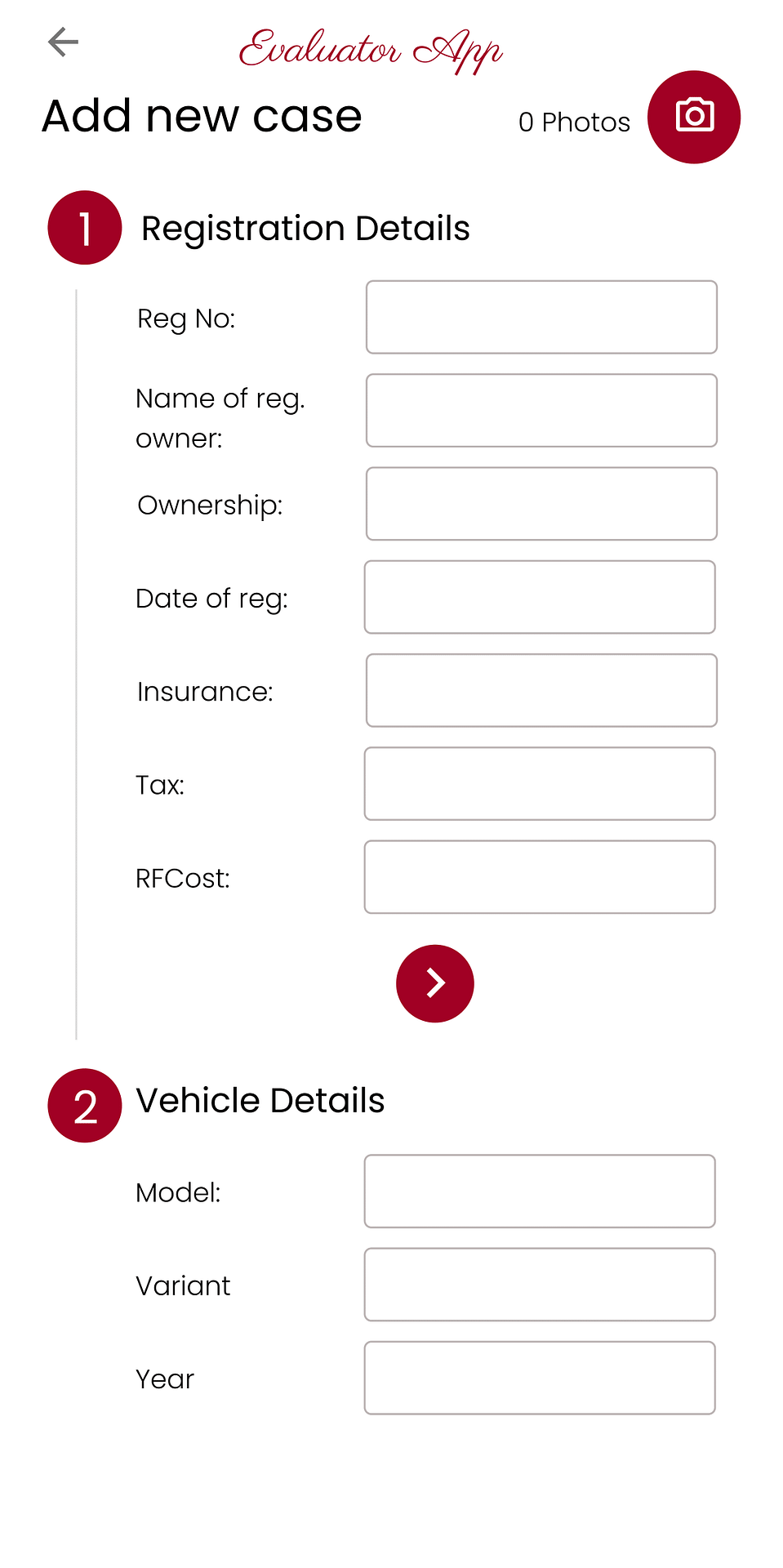Select the step 2 circle badge
This screenshot has height=1568, width=783.
tap(85, 1105)
